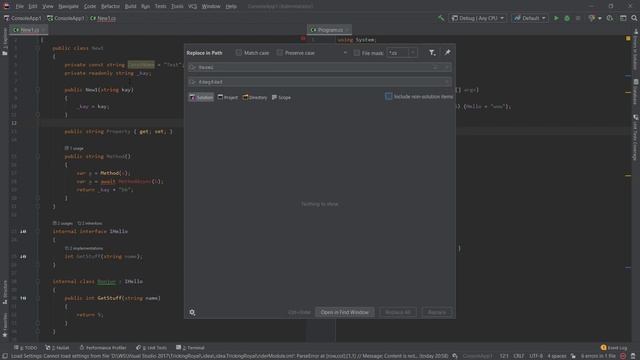640x360 pixels.
Task: Enable the File mask checkbox
Action: pos(357,53)
